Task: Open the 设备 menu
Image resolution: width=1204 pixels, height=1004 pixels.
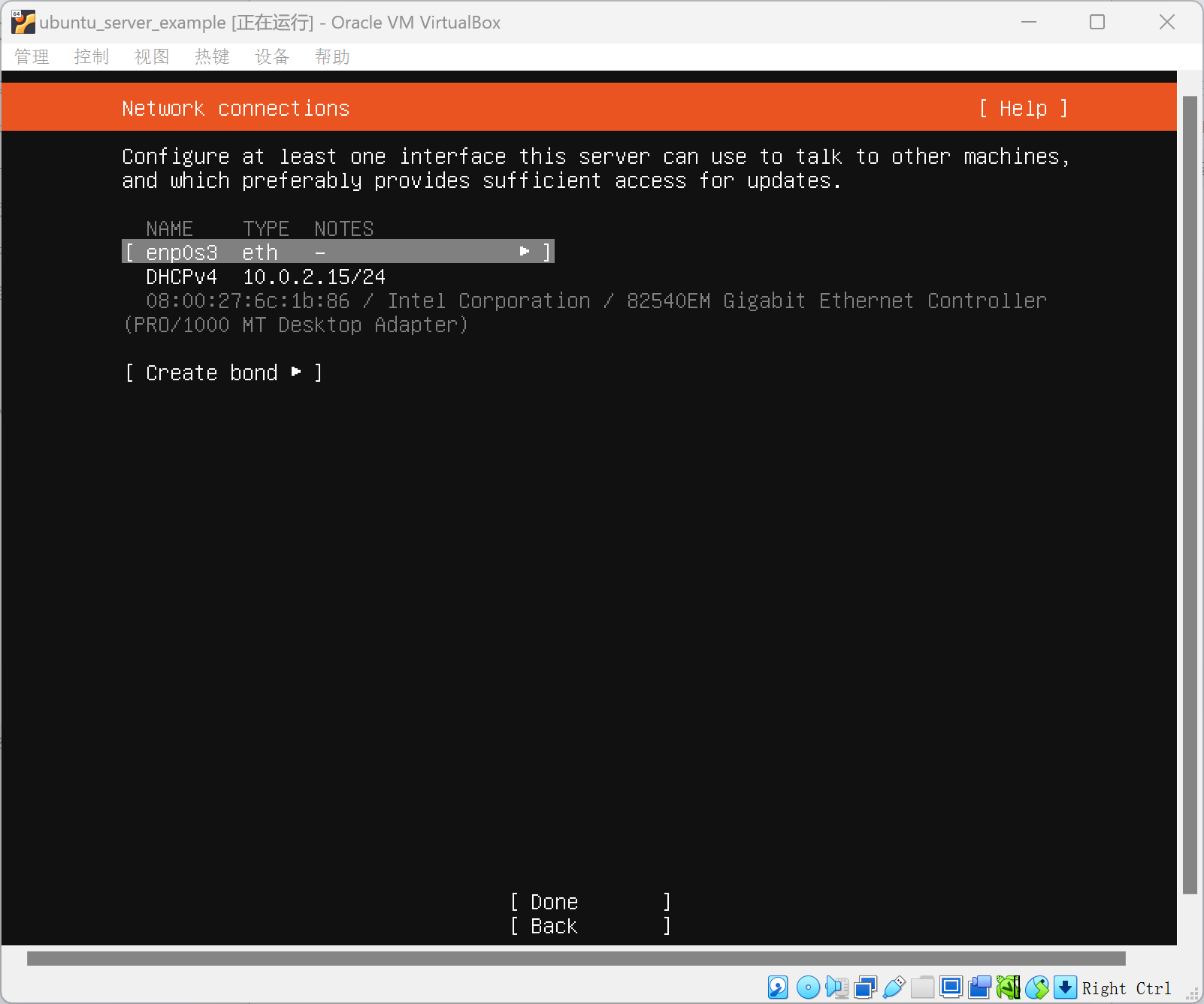Action: [x=272, y=57]
